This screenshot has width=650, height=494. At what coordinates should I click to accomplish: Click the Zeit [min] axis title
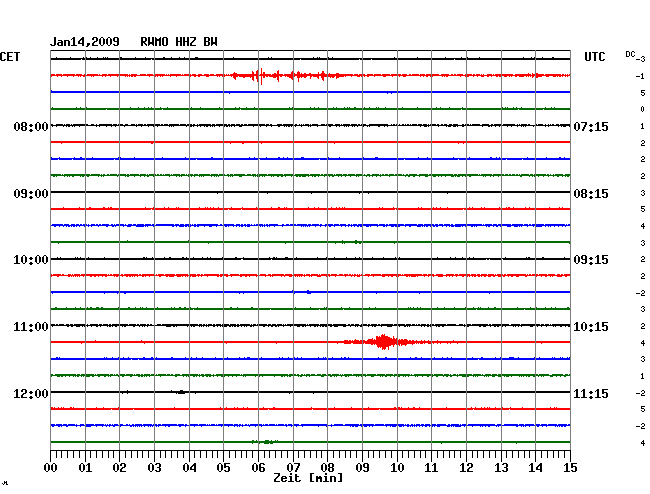pos(308,478)
